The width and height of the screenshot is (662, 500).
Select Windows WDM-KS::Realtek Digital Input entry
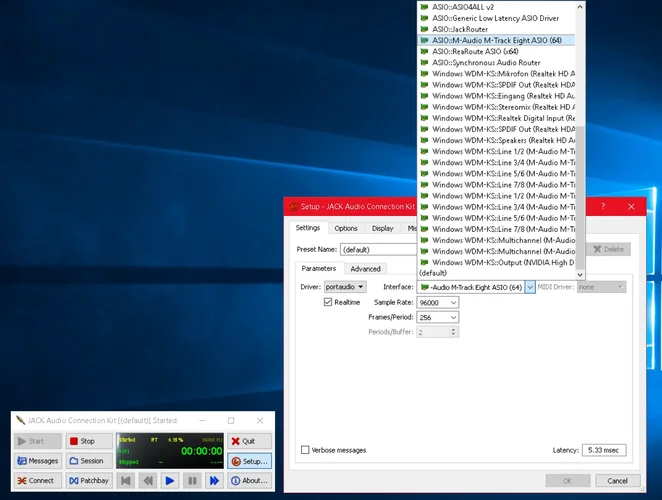click(496, 118)
